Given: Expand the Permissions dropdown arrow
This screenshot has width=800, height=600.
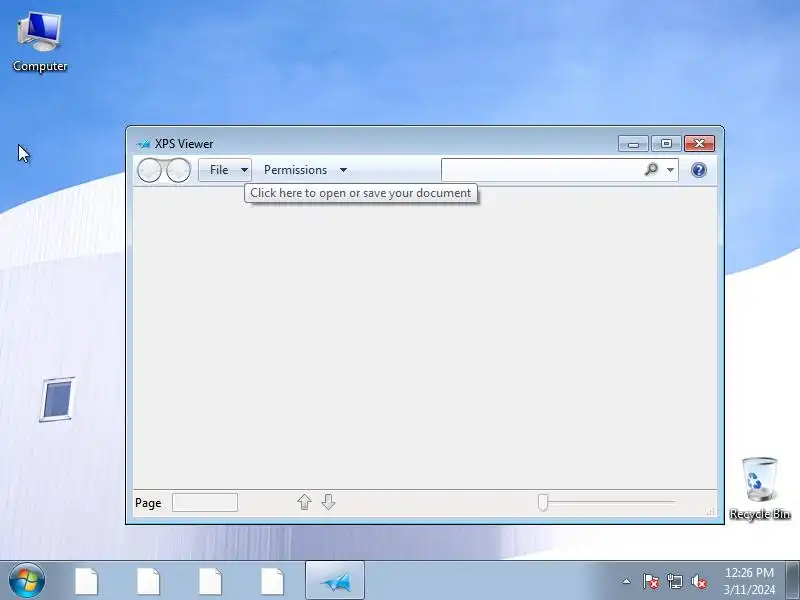Looking at the screenshot, I should coord(343,170).
